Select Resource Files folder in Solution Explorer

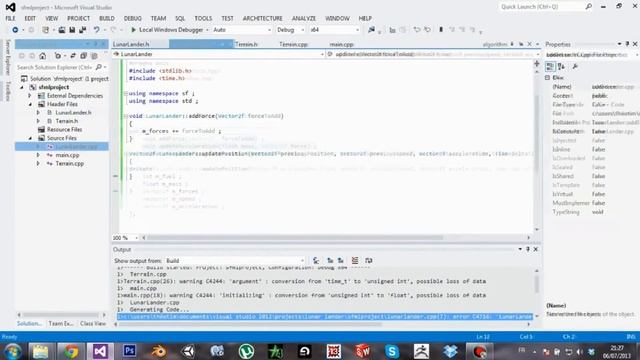[64, 129]
